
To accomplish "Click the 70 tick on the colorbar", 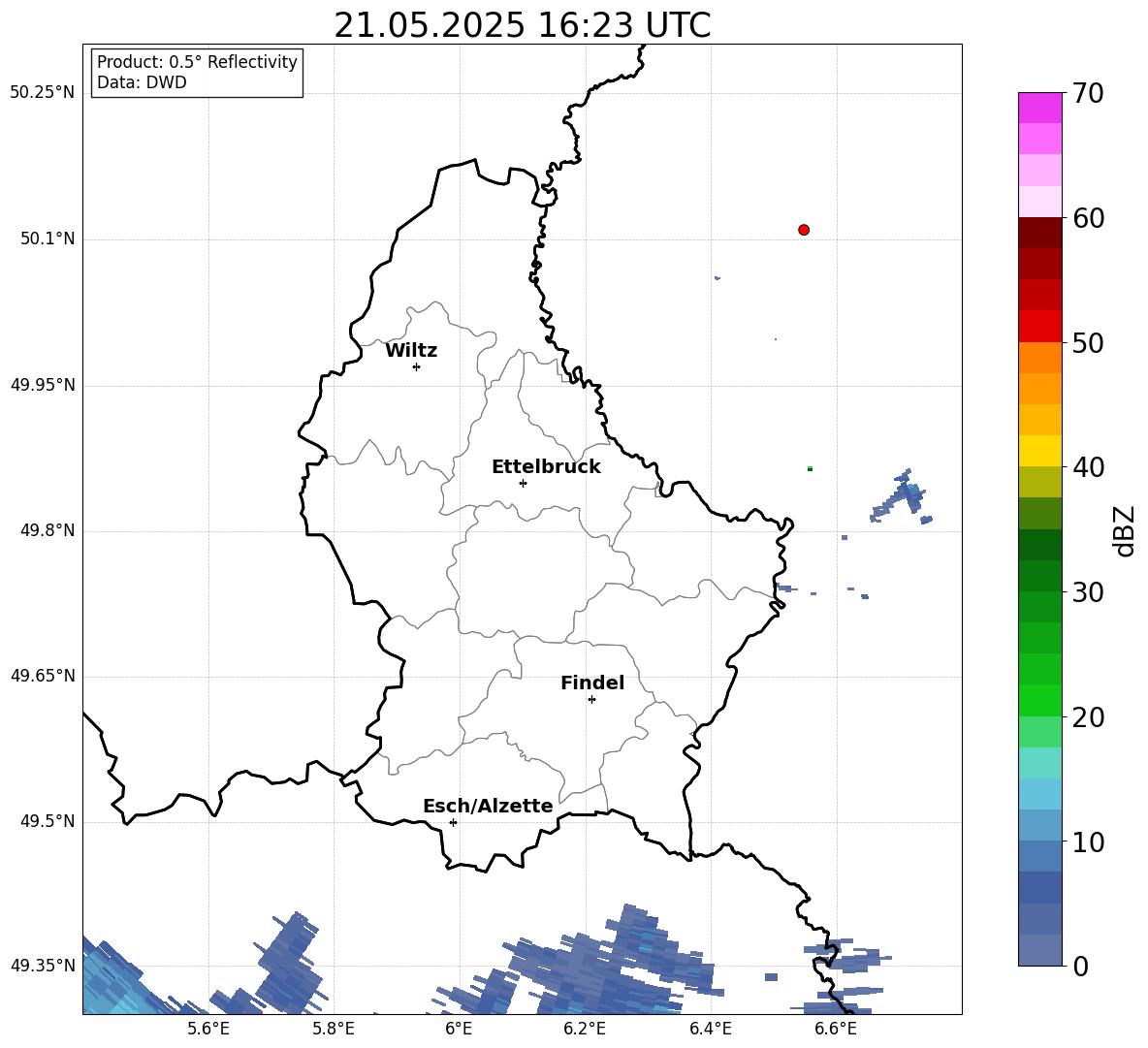I will click(x=1088, y=94).
